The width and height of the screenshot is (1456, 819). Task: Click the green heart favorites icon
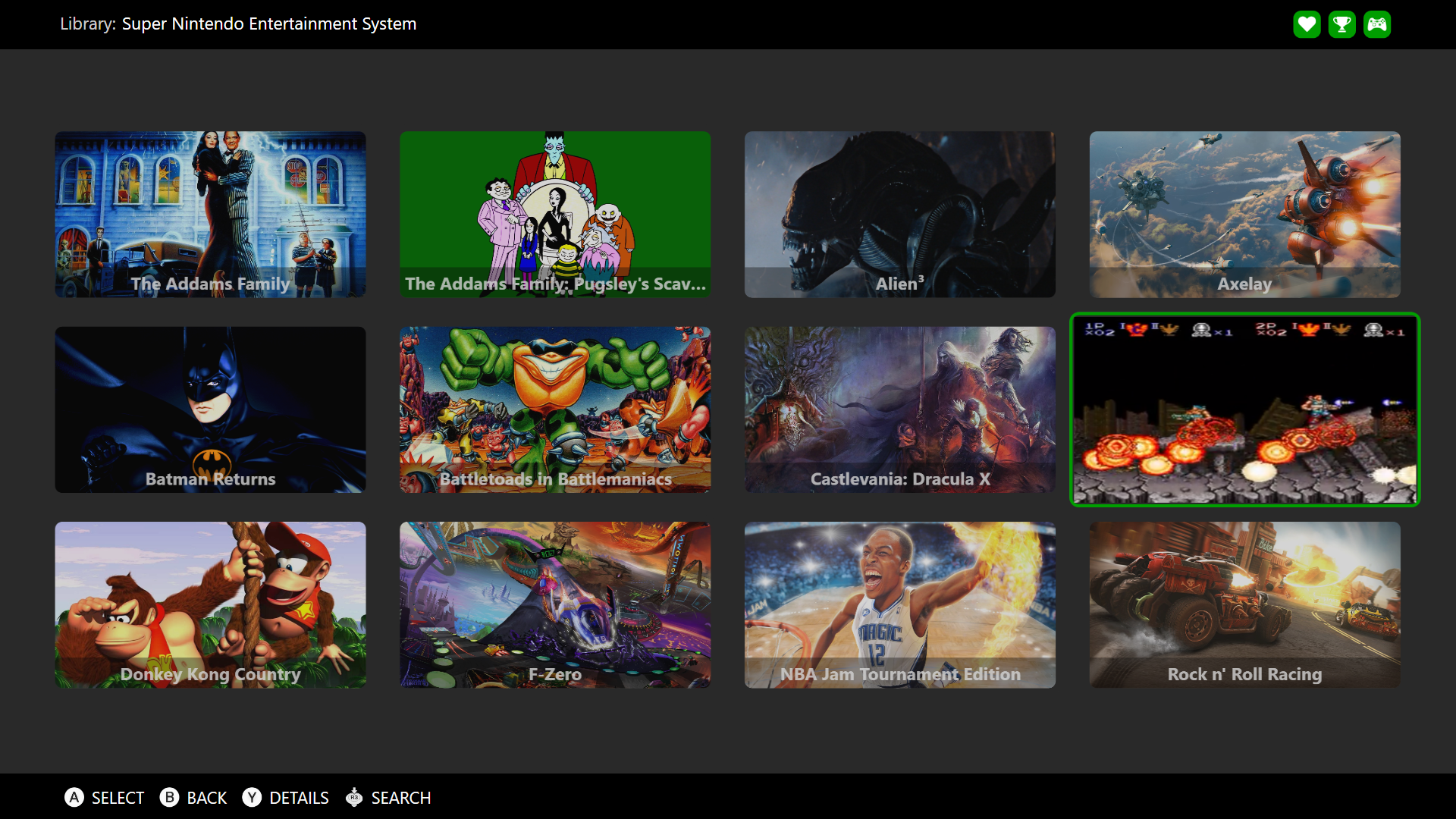click(1307, 24)
